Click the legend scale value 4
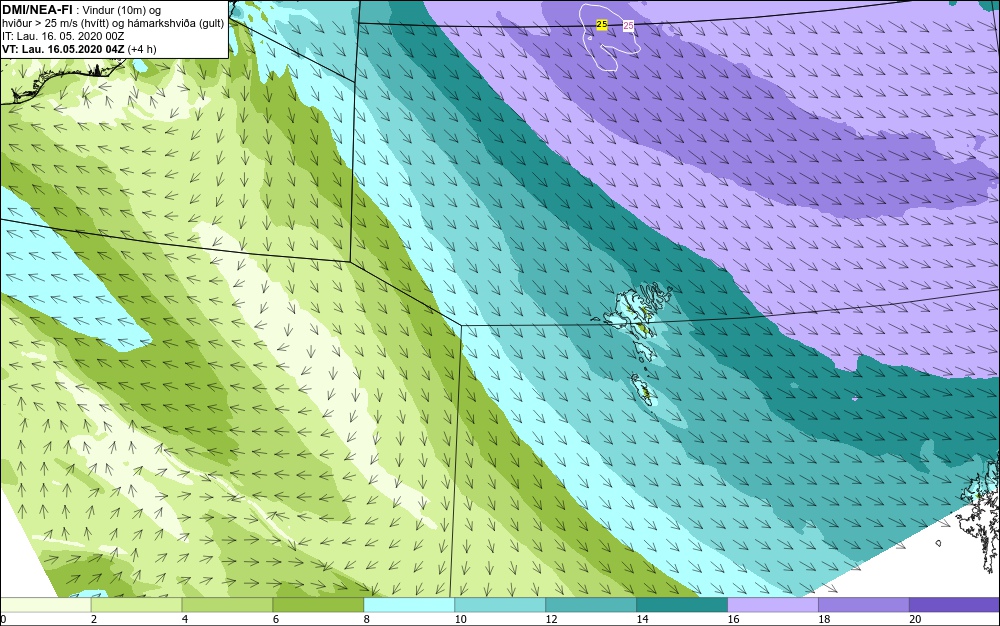Image resolution: width=1000 pixels, height=626 pixels. click(x=185, y=619)
